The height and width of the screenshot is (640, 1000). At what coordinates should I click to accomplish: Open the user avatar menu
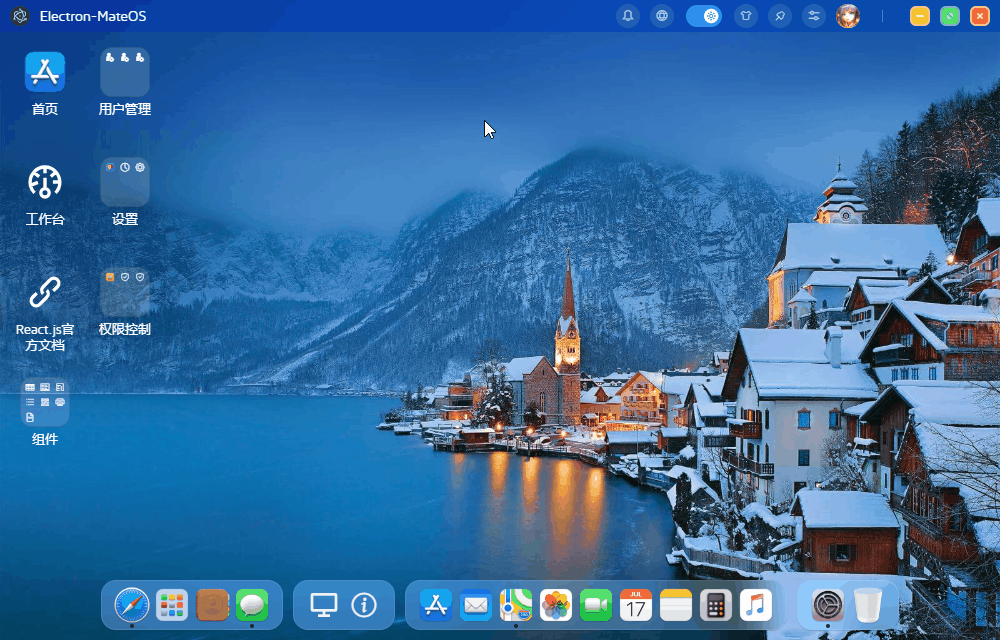848,16
